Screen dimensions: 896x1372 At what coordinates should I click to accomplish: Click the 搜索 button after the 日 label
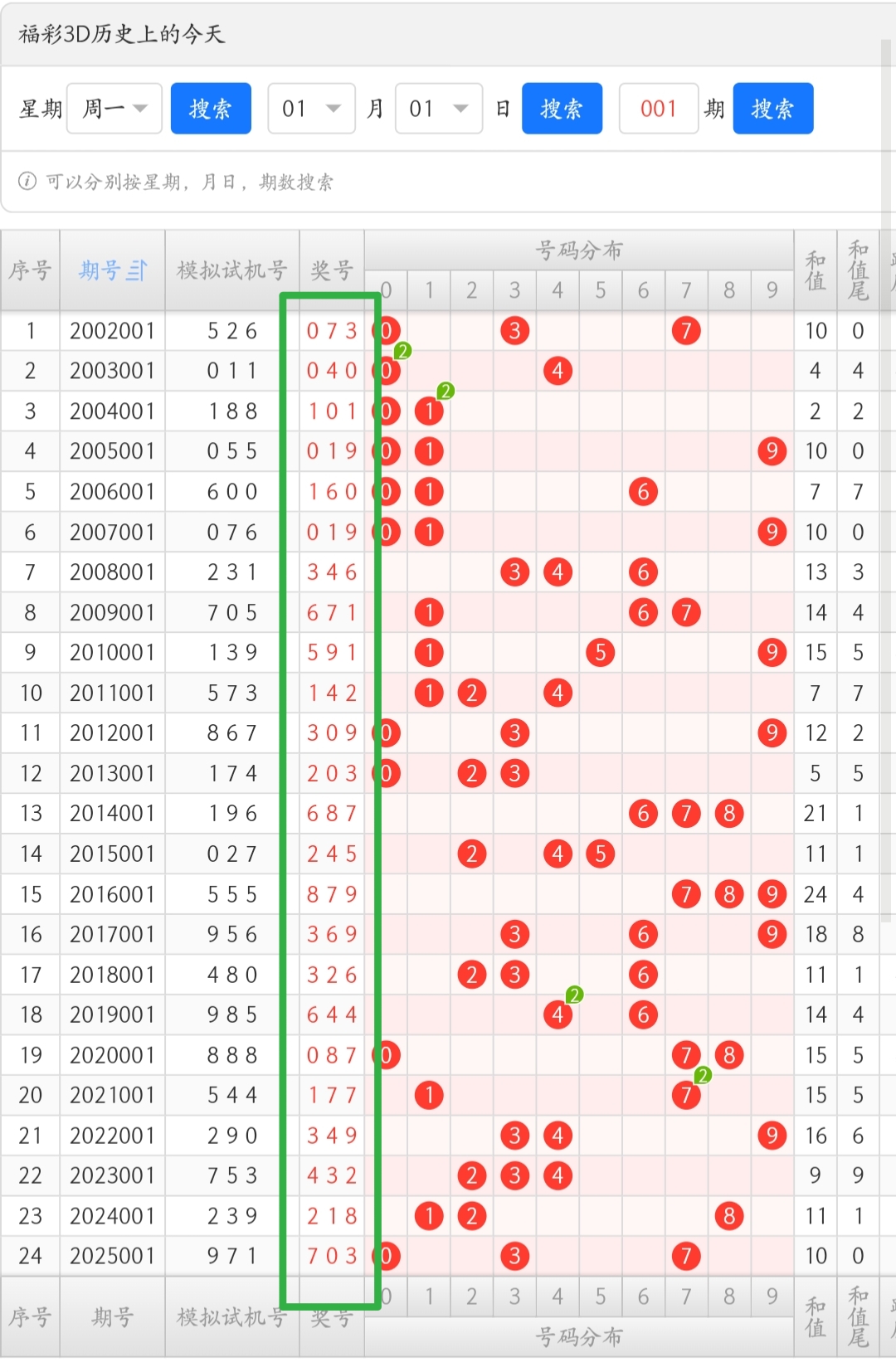[562, 109]
